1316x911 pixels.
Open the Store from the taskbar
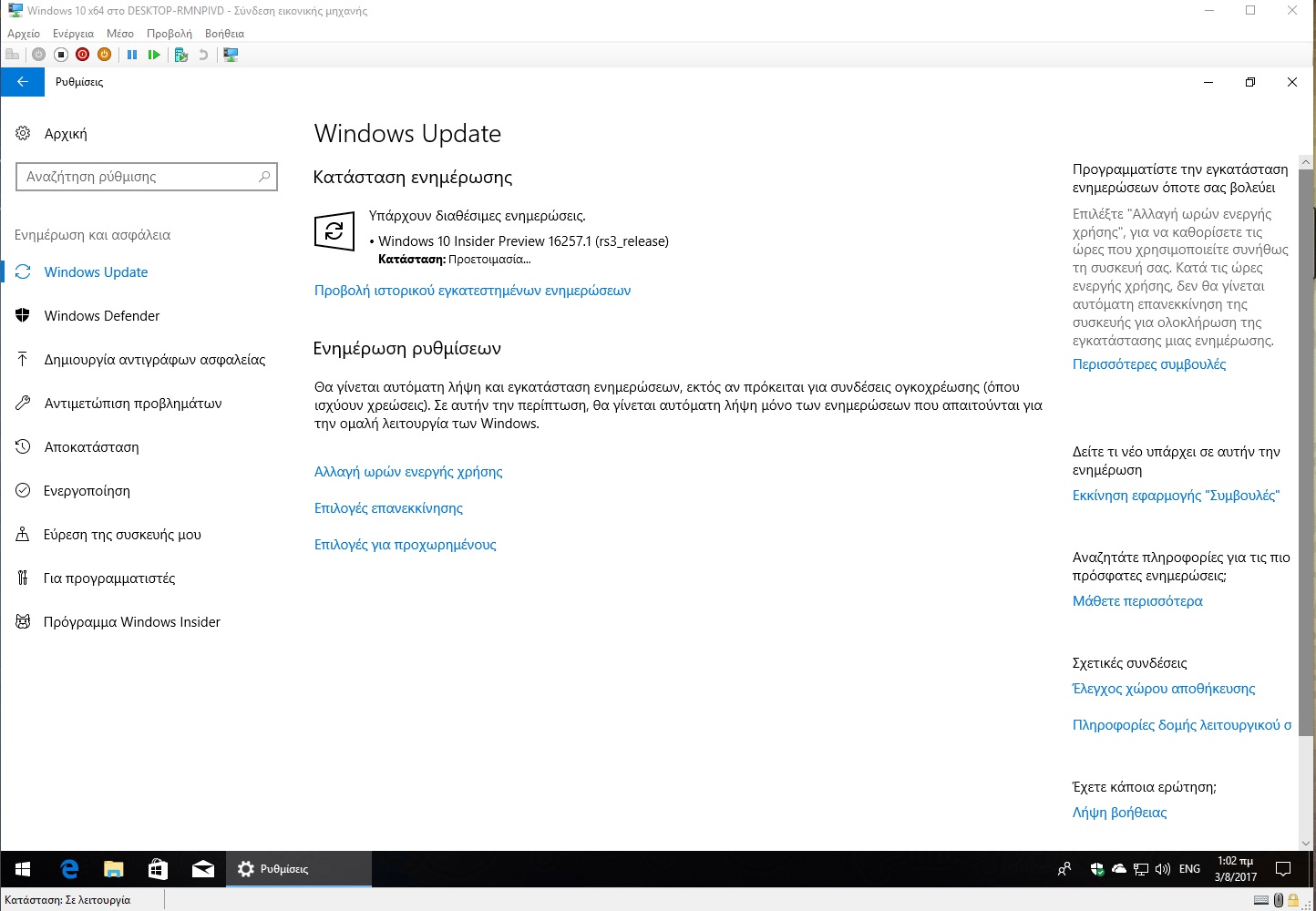coord(158,869)
